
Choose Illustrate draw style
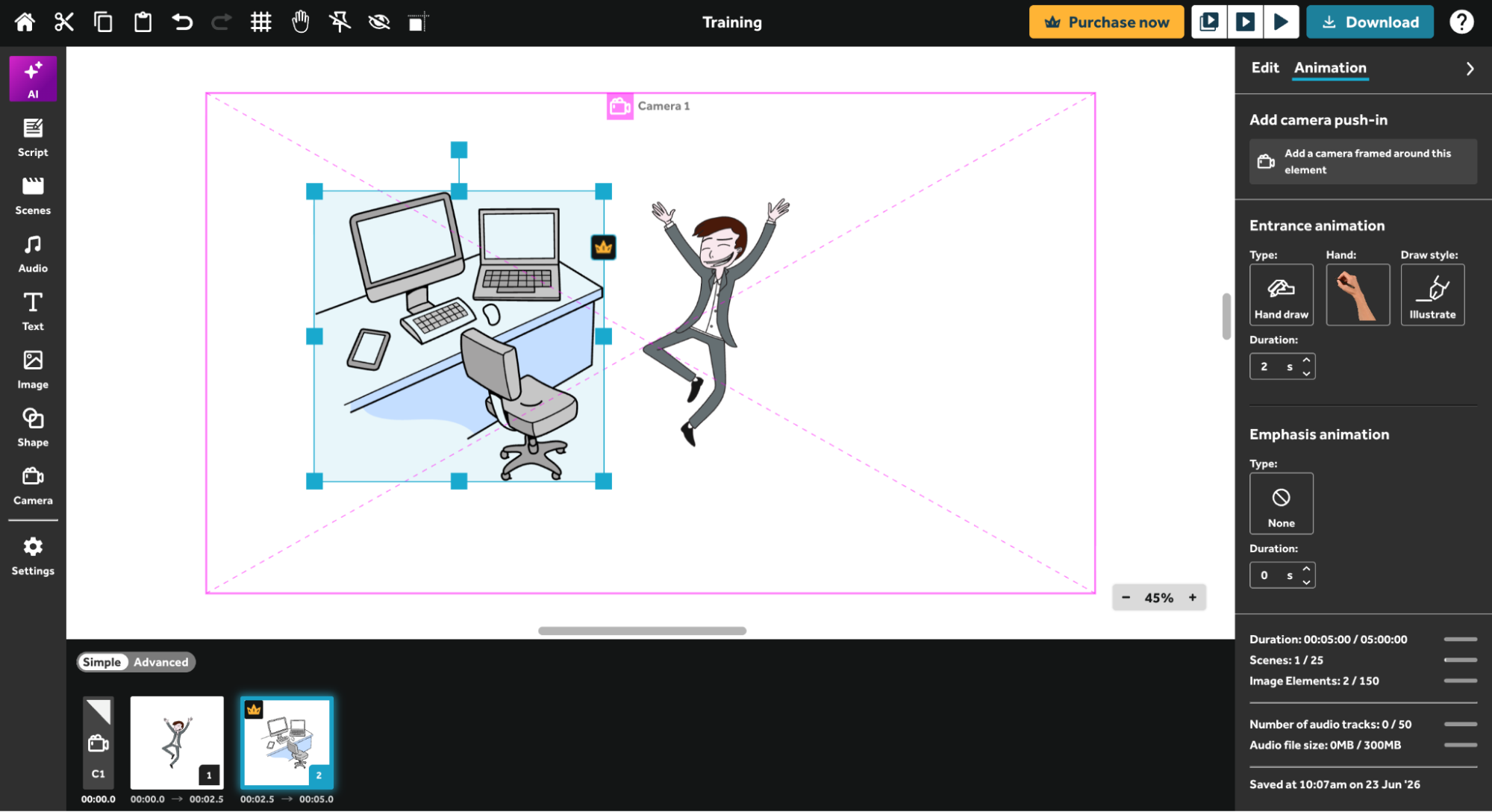click(x=1432, y=295)
